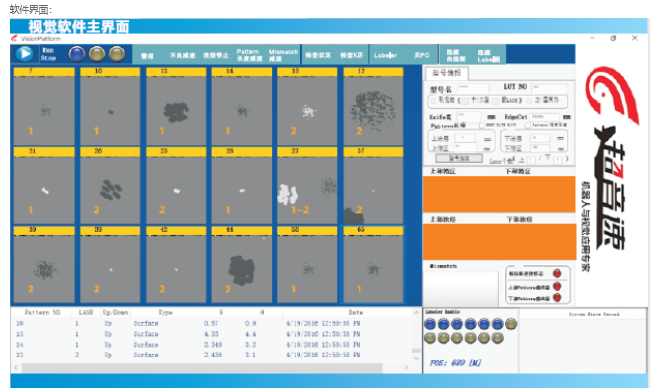Toggle the checkbox next to Pattern标母 field
Viewport: 654px width, 392px height.
click(x=481, y=126)
